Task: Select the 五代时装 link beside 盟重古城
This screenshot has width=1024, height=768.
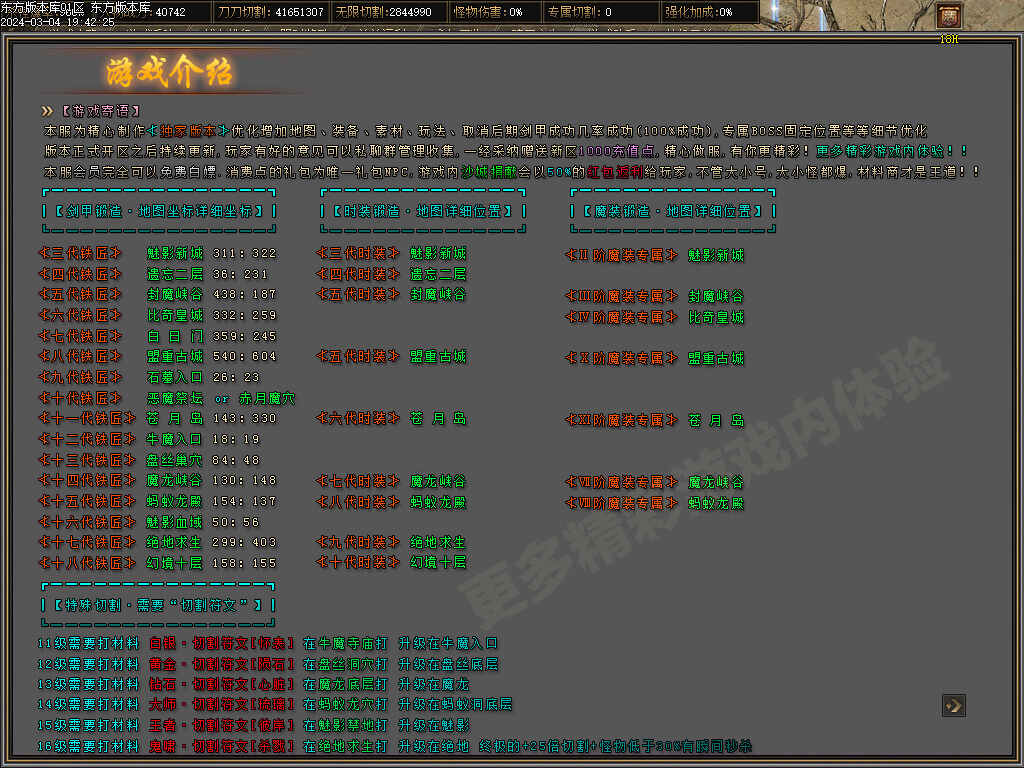Action: pyautogui.click(x=357, y=357)
